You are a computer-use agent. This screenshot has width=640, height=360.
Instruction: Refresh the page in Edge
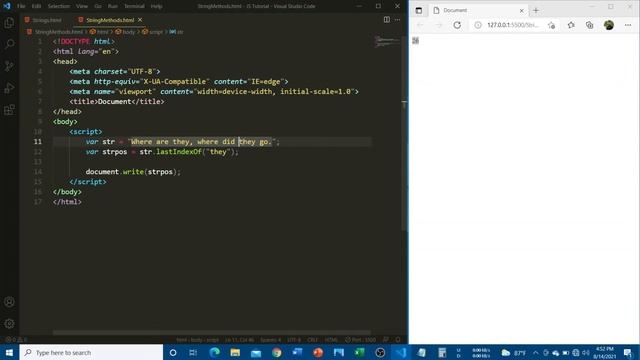[457, 25]
